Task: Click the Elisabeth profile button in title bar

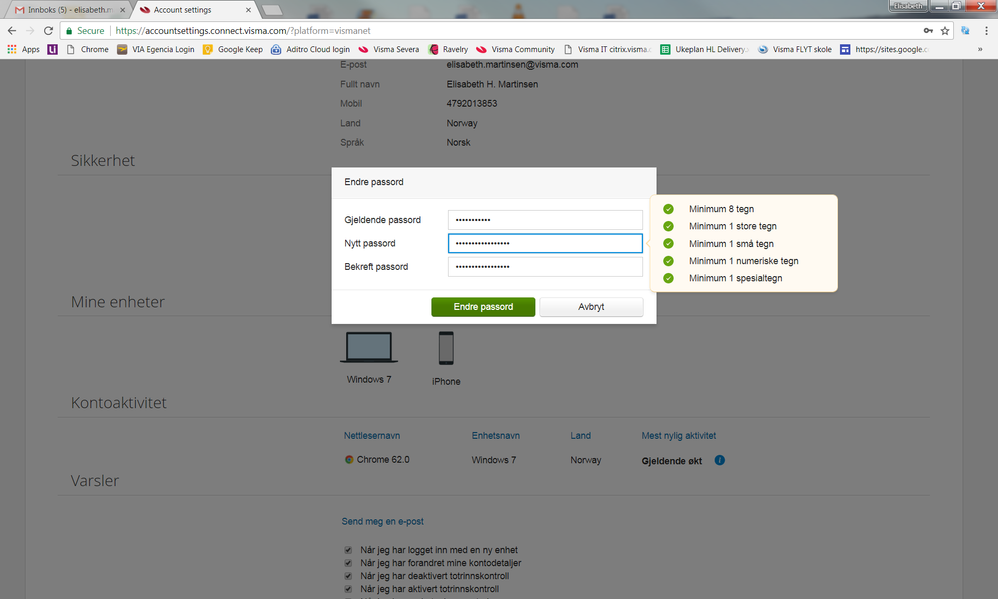Action: 908,6
